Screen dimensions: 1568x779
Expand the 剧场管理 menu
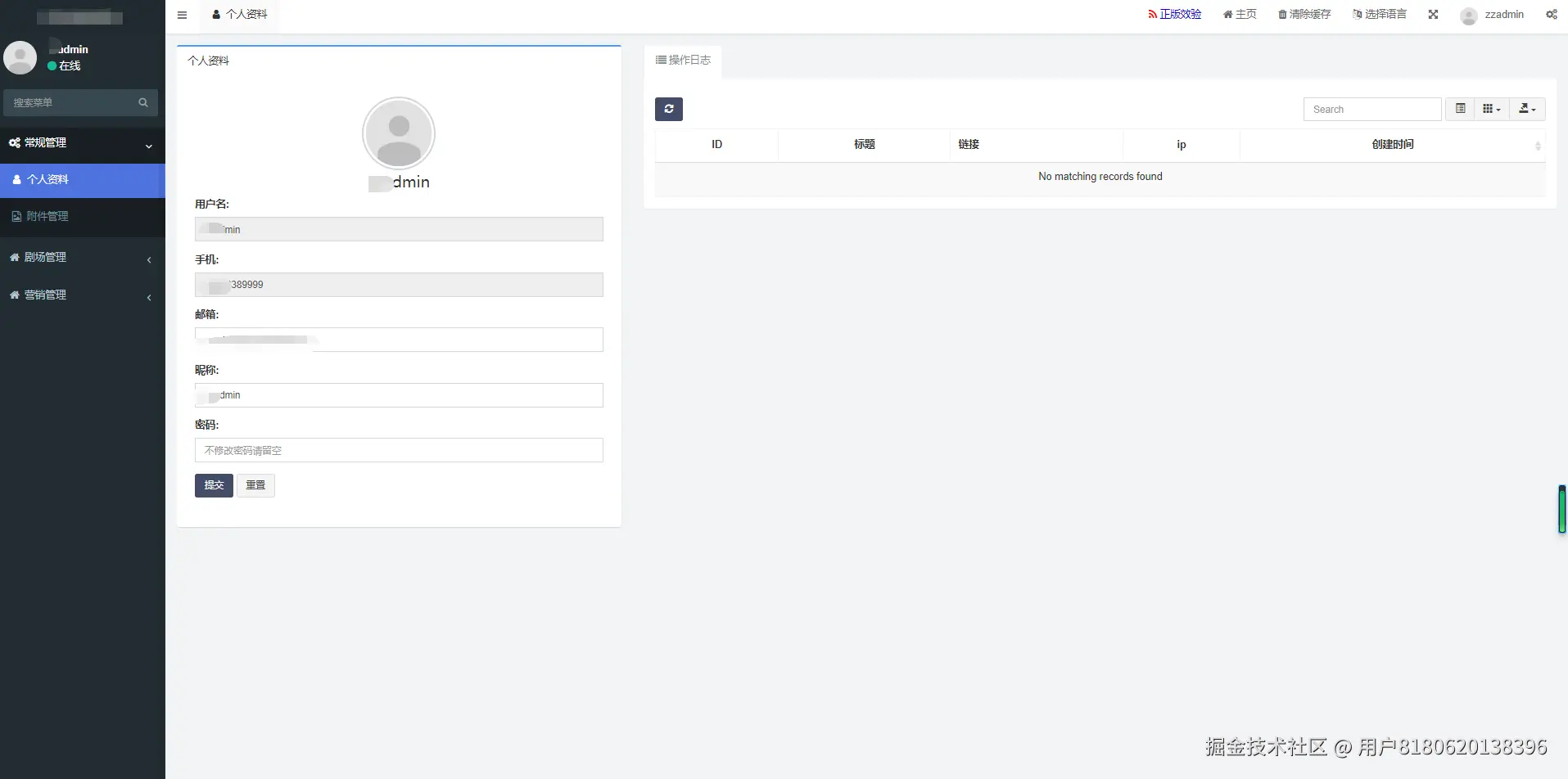[83, 257]
